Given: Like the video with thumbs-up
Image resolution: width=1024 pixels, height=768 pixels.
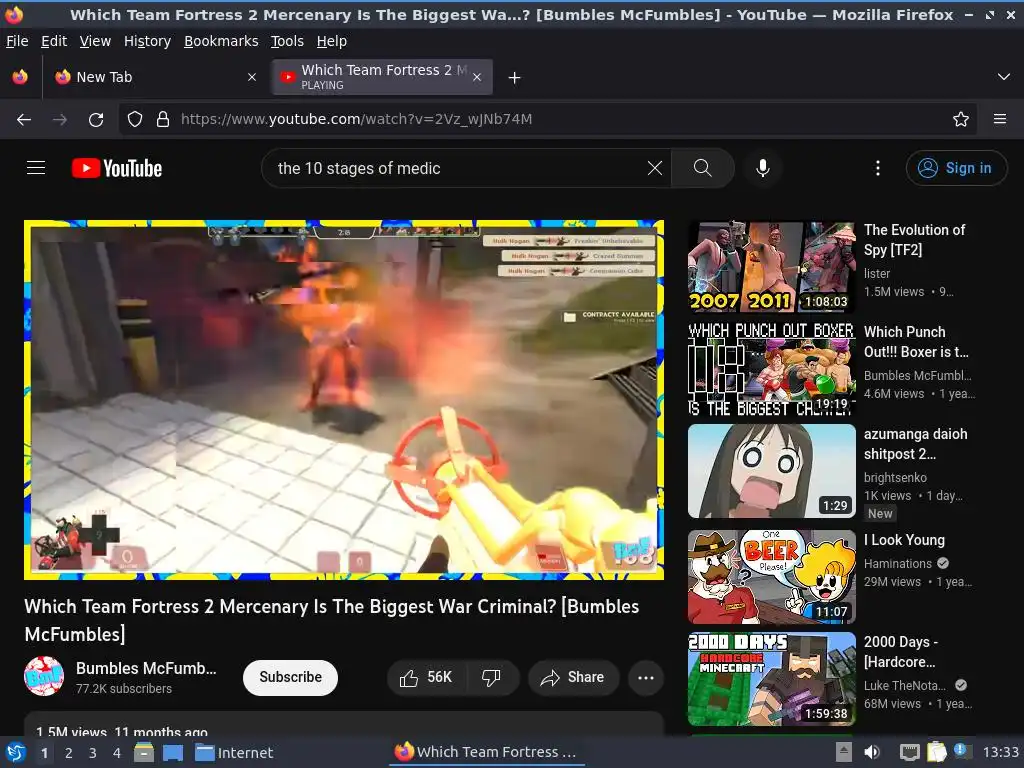Looking at the screenshot, I should click(426, 678).
